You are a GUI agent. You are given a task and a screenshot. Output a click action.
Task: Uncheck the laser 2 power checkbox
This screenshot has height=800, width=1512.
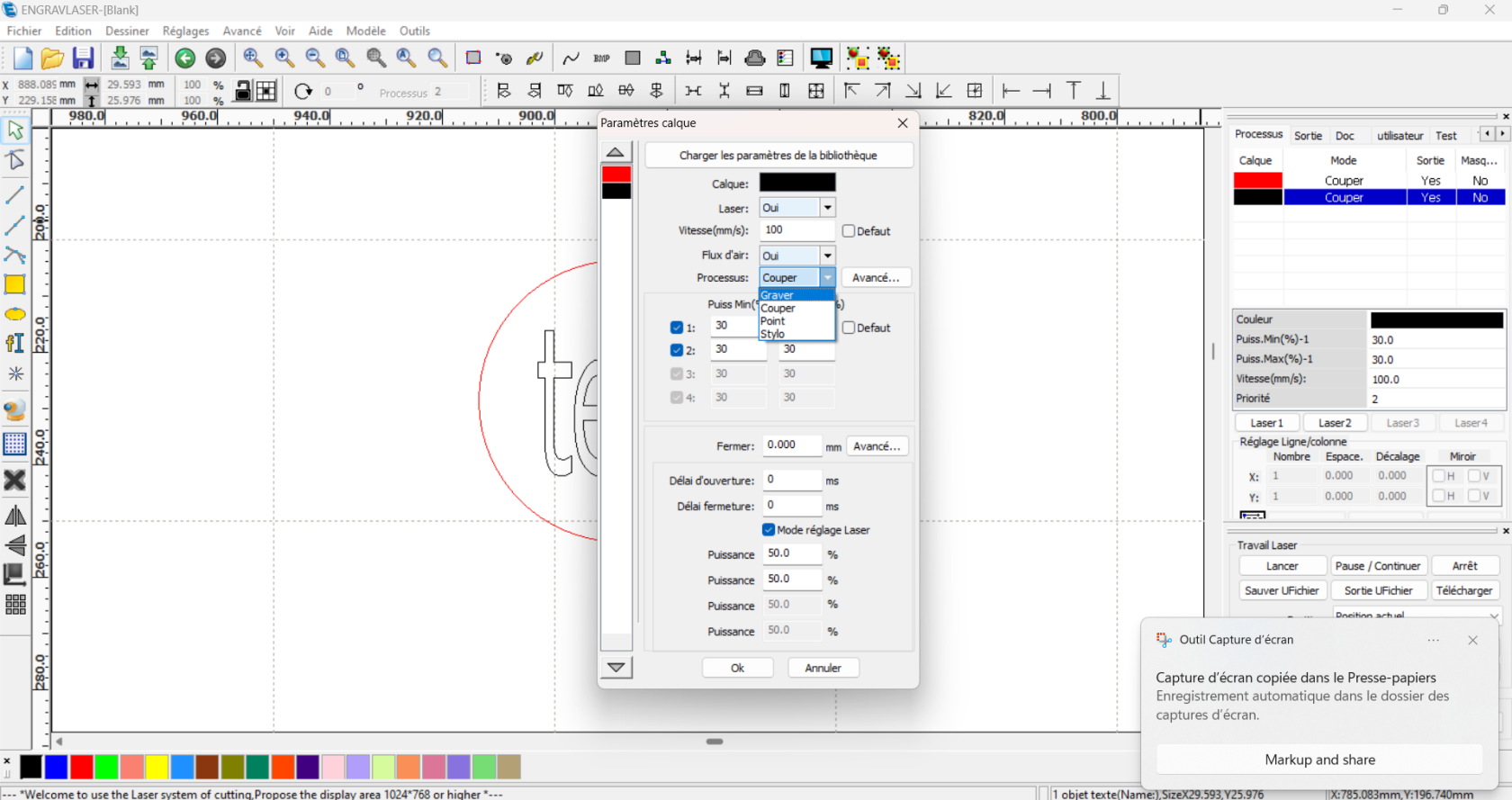[x=677, y=350]
